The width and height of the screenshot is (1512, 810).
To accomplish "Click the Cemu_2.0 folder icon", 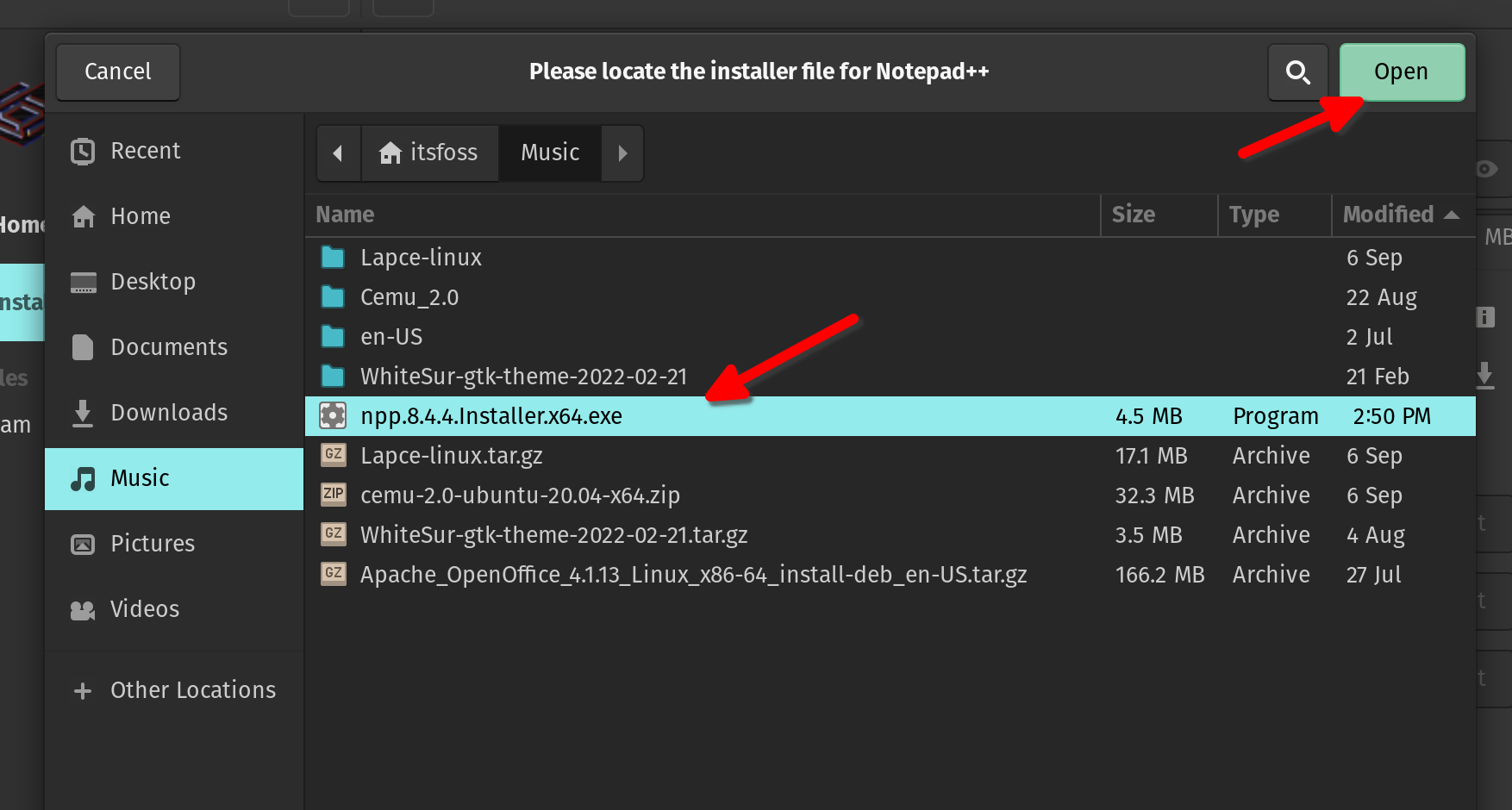I will tap(333, 296).
